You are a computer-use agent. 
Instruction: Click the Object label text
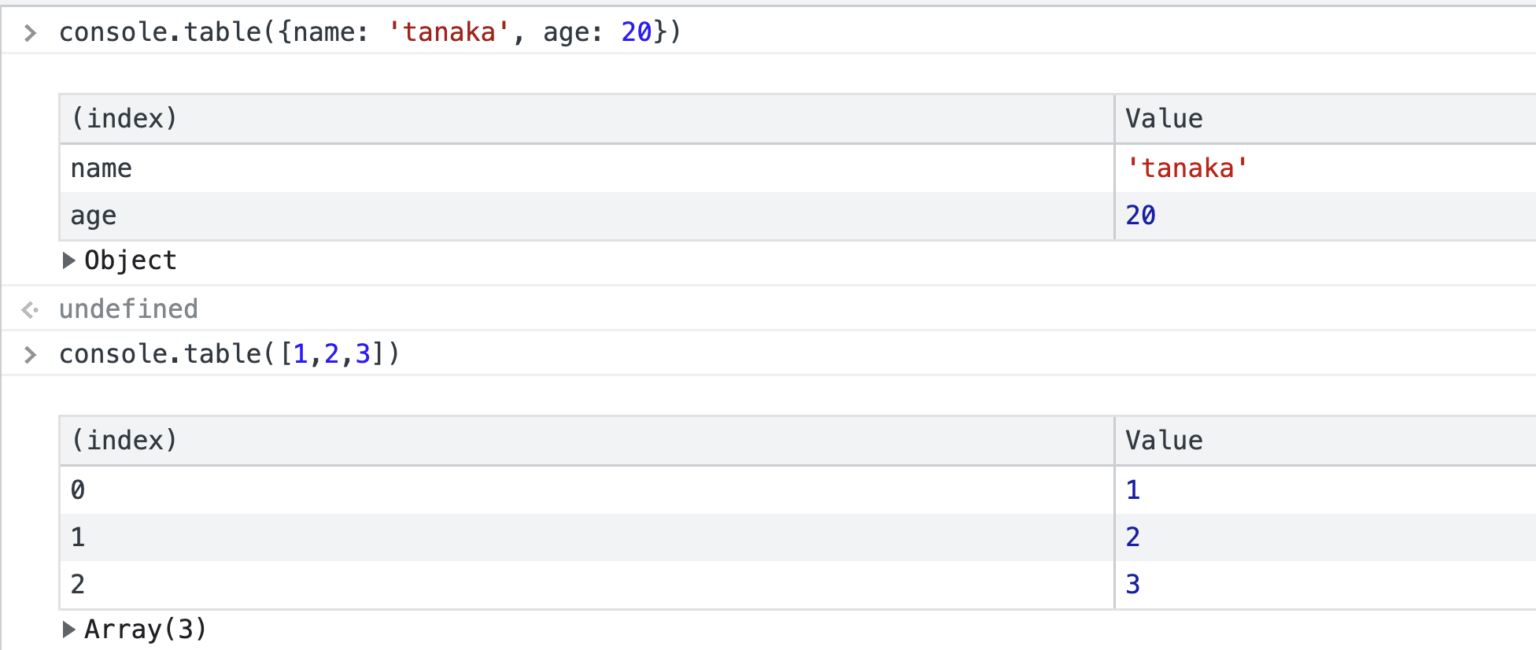(x=131, y=260)
